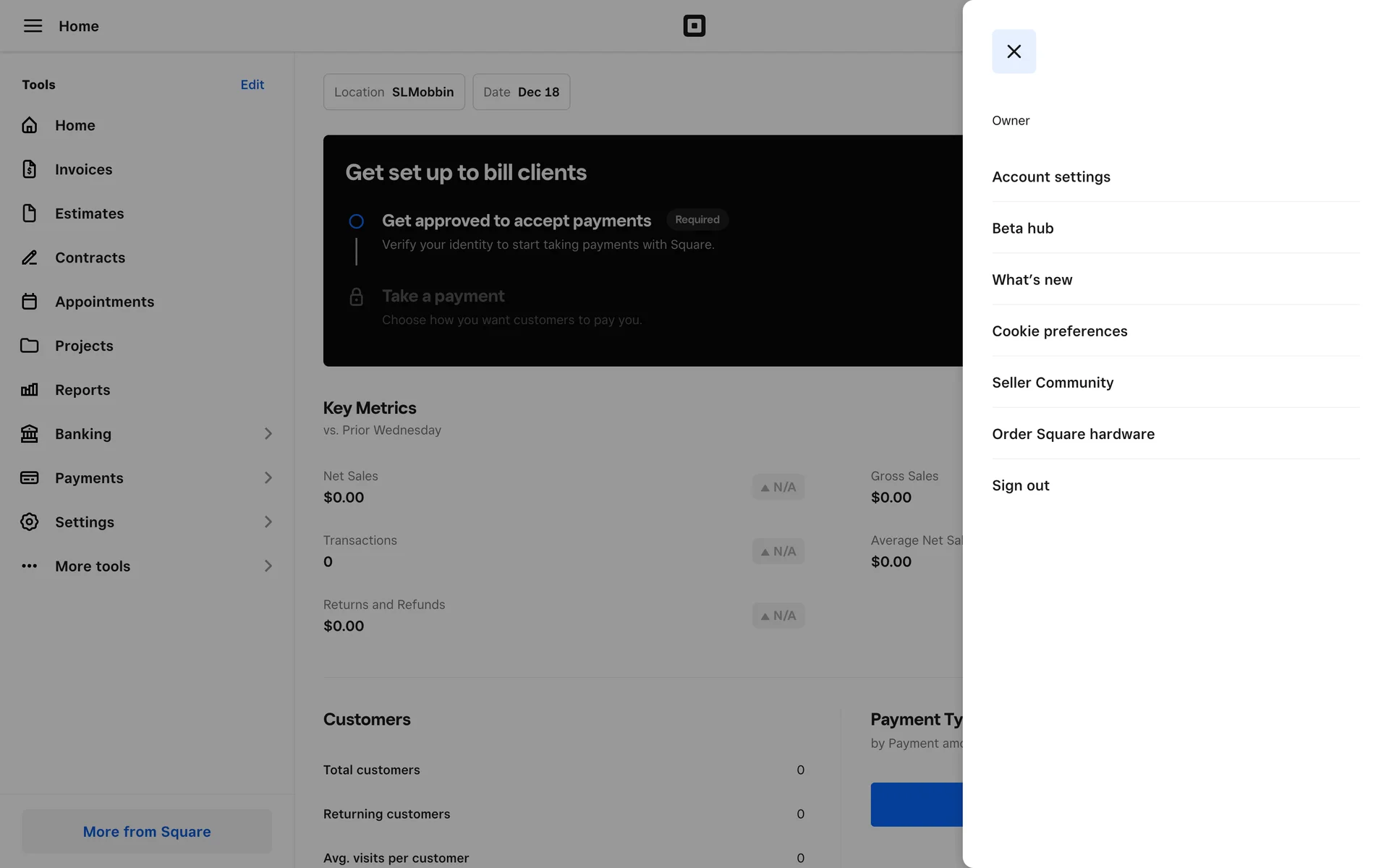1389x868 pixels.
Task: Click the Square logo icon
Action: (694, 26)
